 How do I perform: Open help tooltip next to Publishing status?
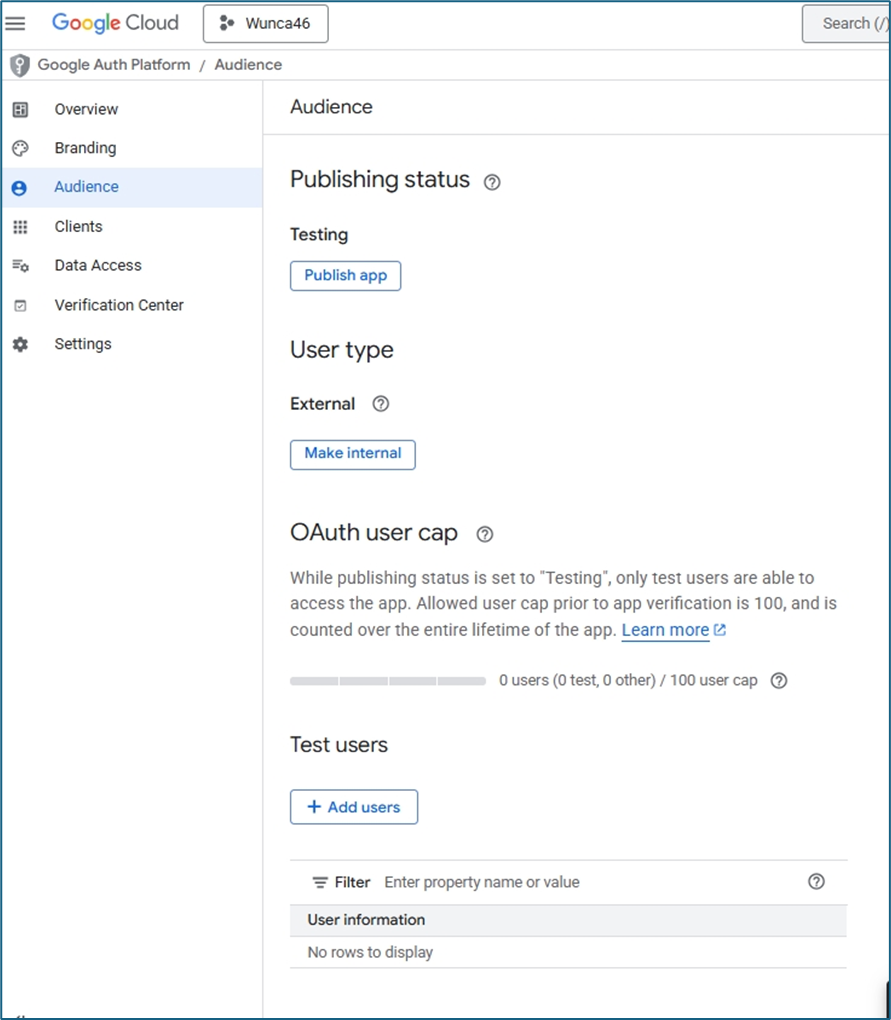(x=492, y=182)
